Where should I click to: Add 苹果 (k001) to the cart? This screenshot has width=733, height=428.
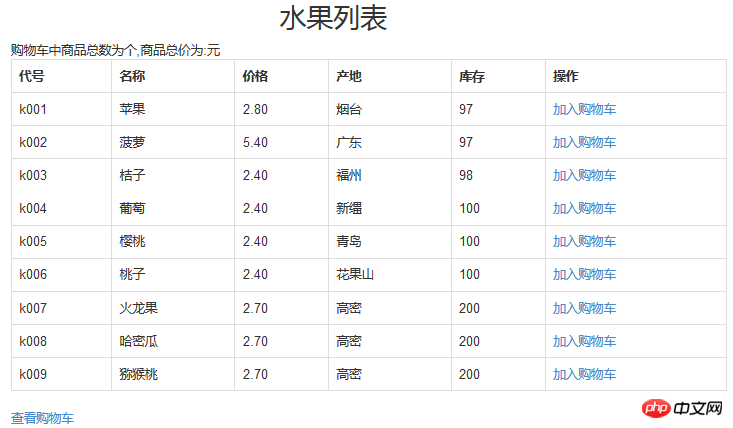[x=584, y=109]
